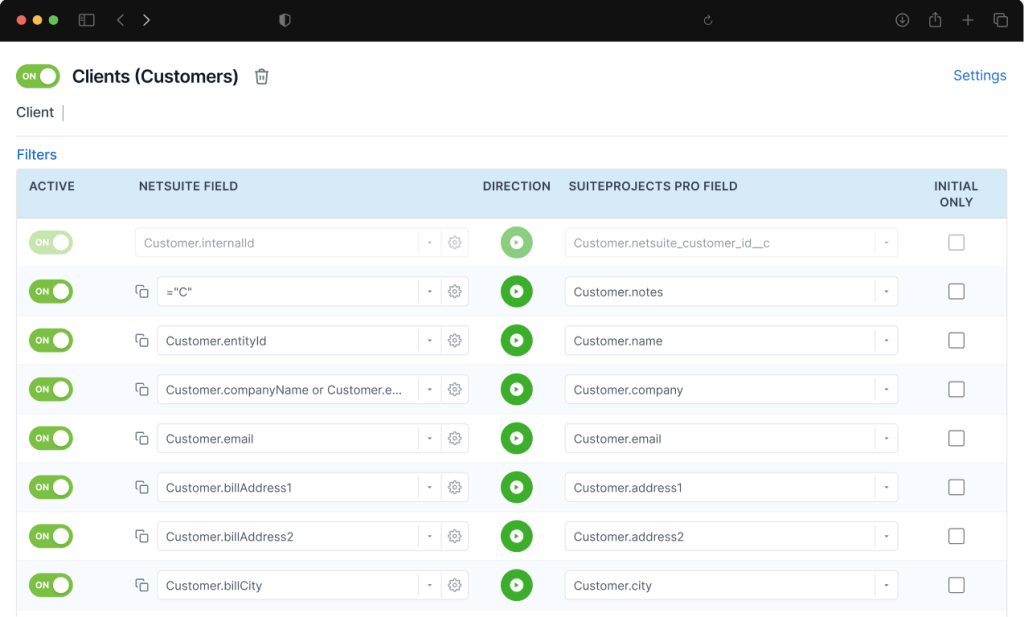The width and height of the screenshot is (1024, 617).
Task: Duplicate the Customer.entityId mapping row
Action: point(142,340)
